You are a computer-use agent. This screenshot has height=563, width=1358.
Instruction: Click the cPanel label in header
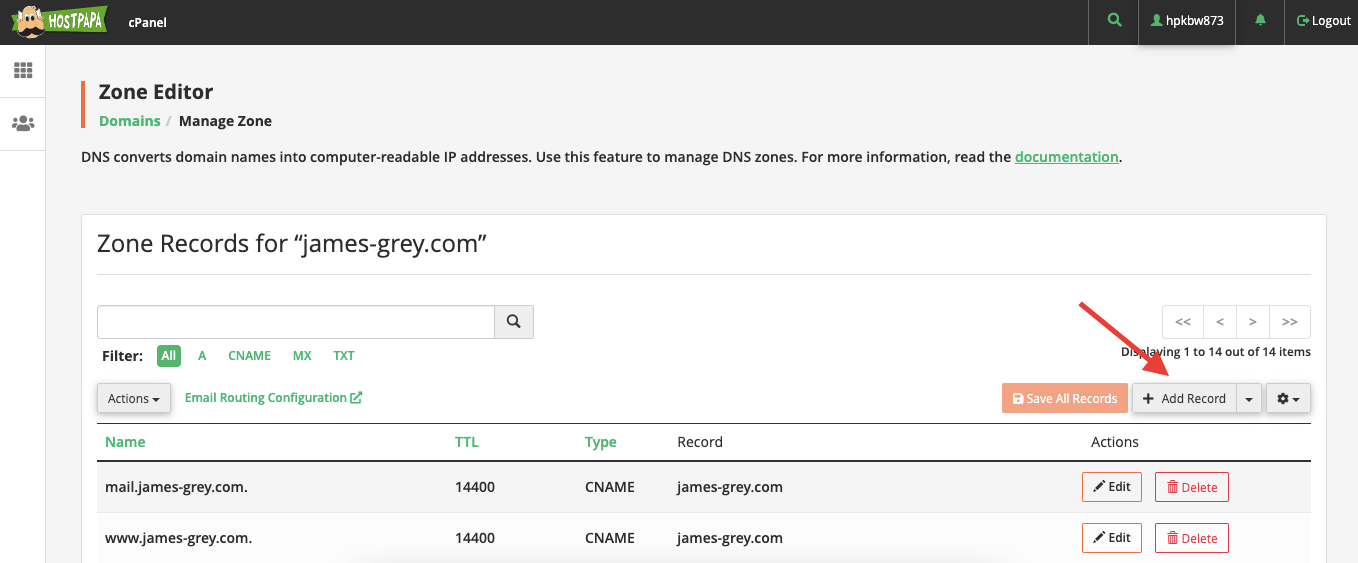point(148,22)
